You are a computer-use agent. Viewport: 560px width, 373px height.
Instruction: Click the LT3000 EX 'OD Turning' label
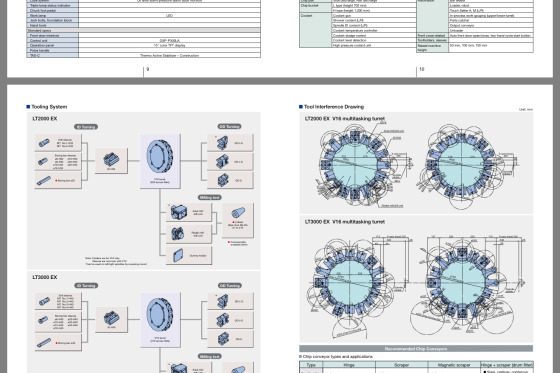(x=230, y=285)
